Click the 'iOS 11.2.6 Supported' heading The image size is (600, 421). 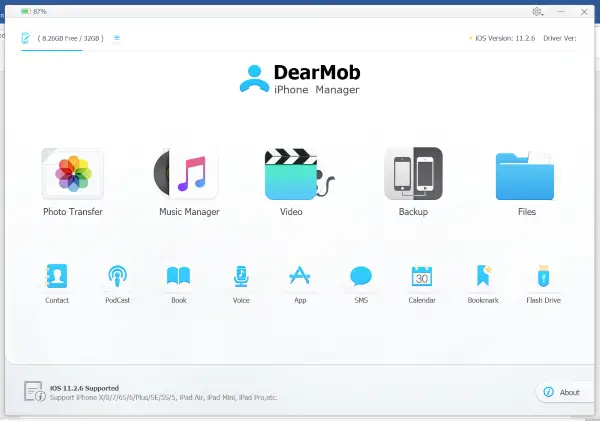point(84,388)
